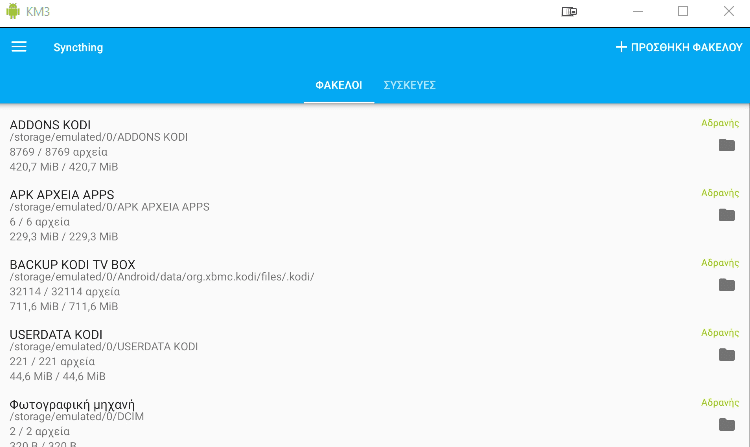Click the device display icon in title bar
This screenshot has height=447, width=750.
[569, 11]
